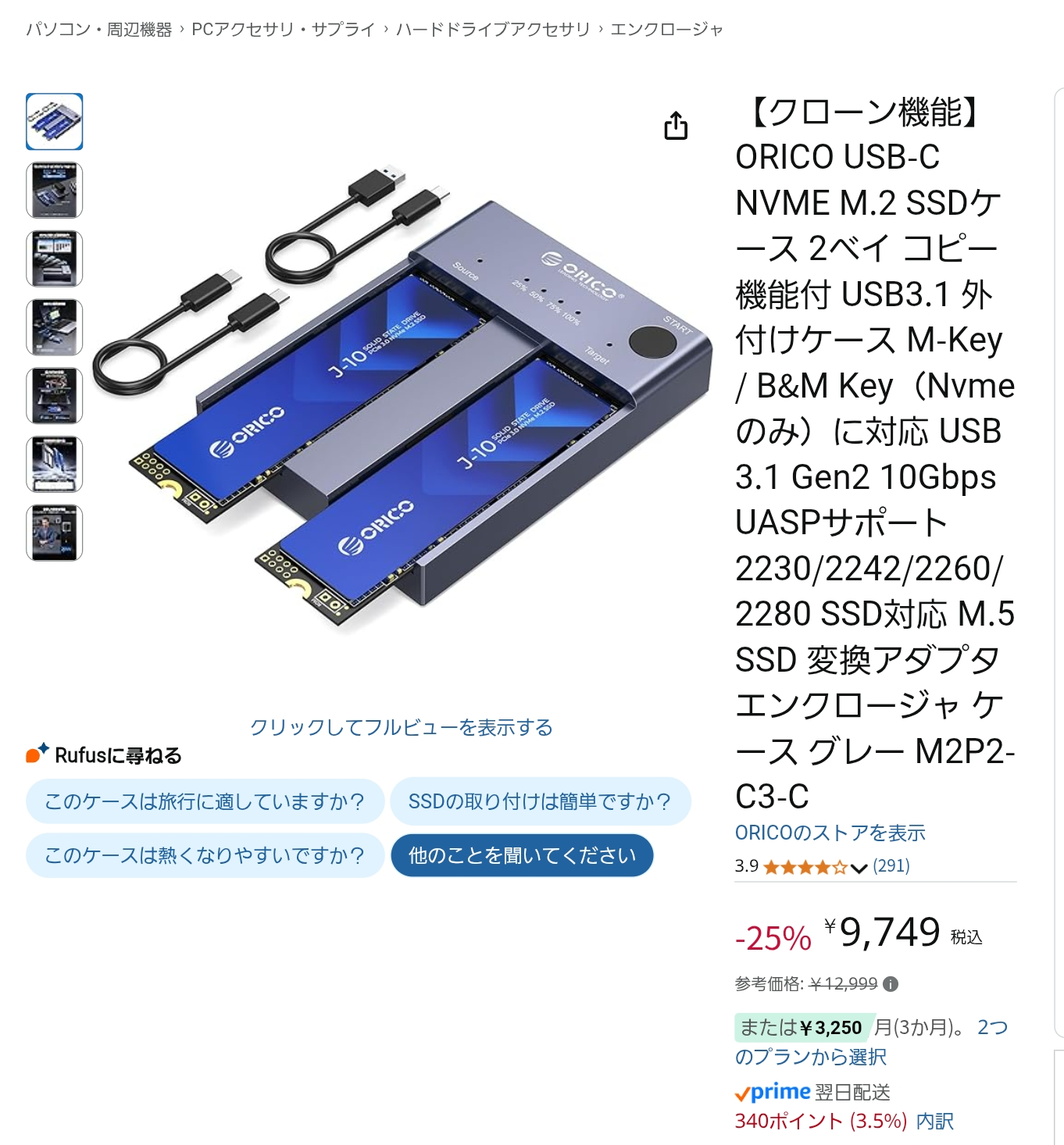Select the fourth product thumbnail
The width and height of the screenshot is (1064, 1145).
[55, 327]
